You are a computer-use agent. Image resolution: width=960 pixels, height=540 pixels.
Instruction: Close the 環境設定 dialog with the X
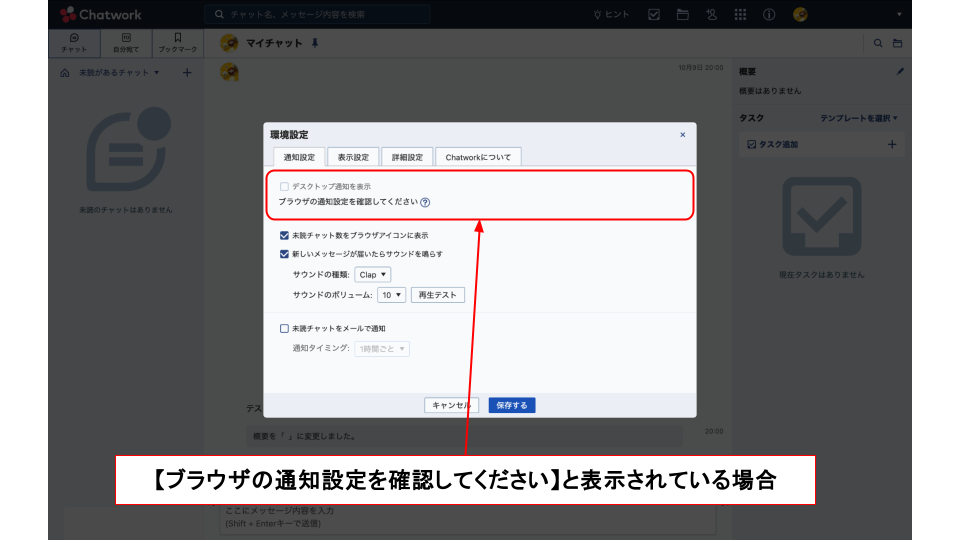pyautogui.click(x=682, y=134)
